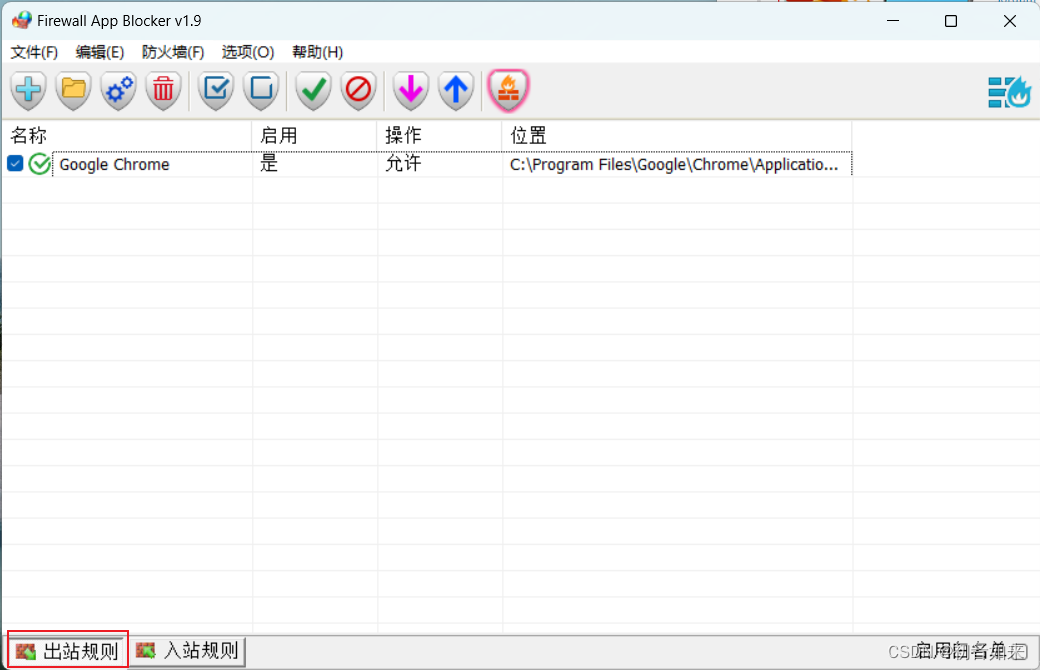
Task: Click the firewall status icon at top right
Action: [x=1009, y=90]
